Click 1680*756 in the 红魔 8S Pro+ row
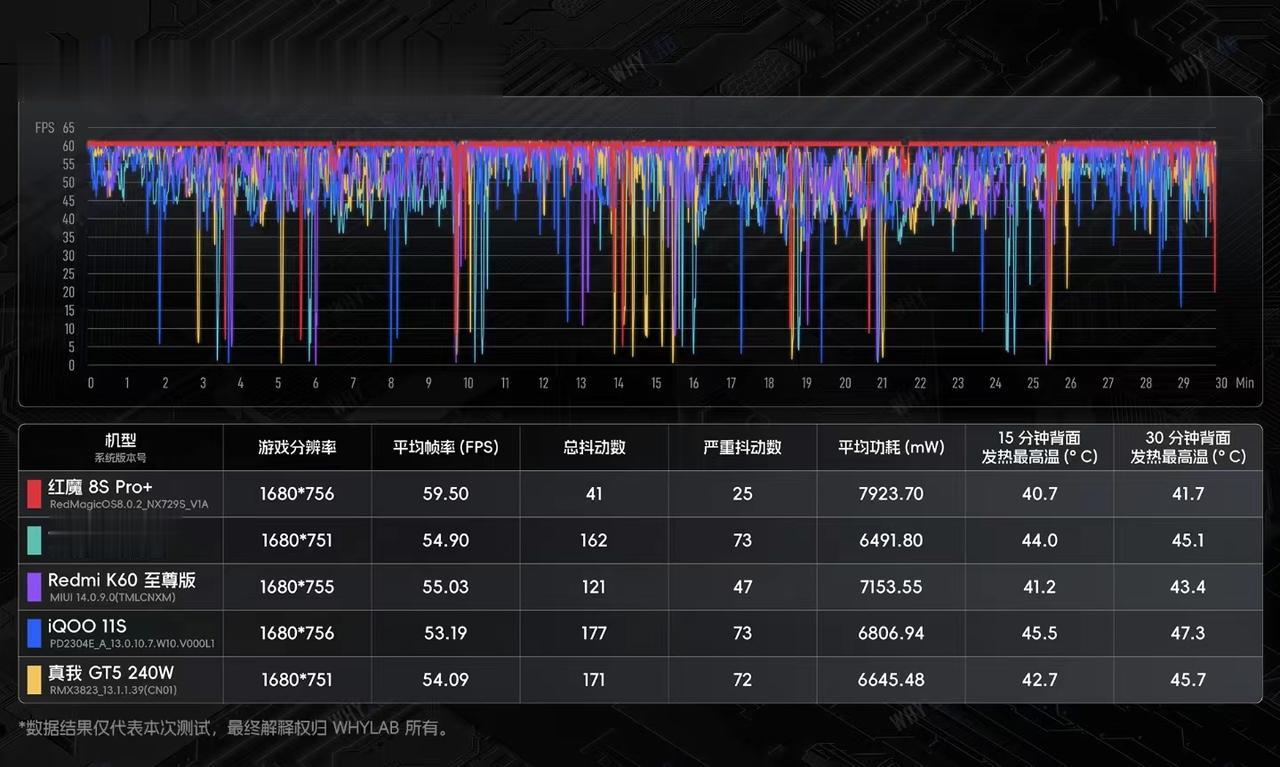The width and height of the screenshot is (1280, 767). coord(297,494)
